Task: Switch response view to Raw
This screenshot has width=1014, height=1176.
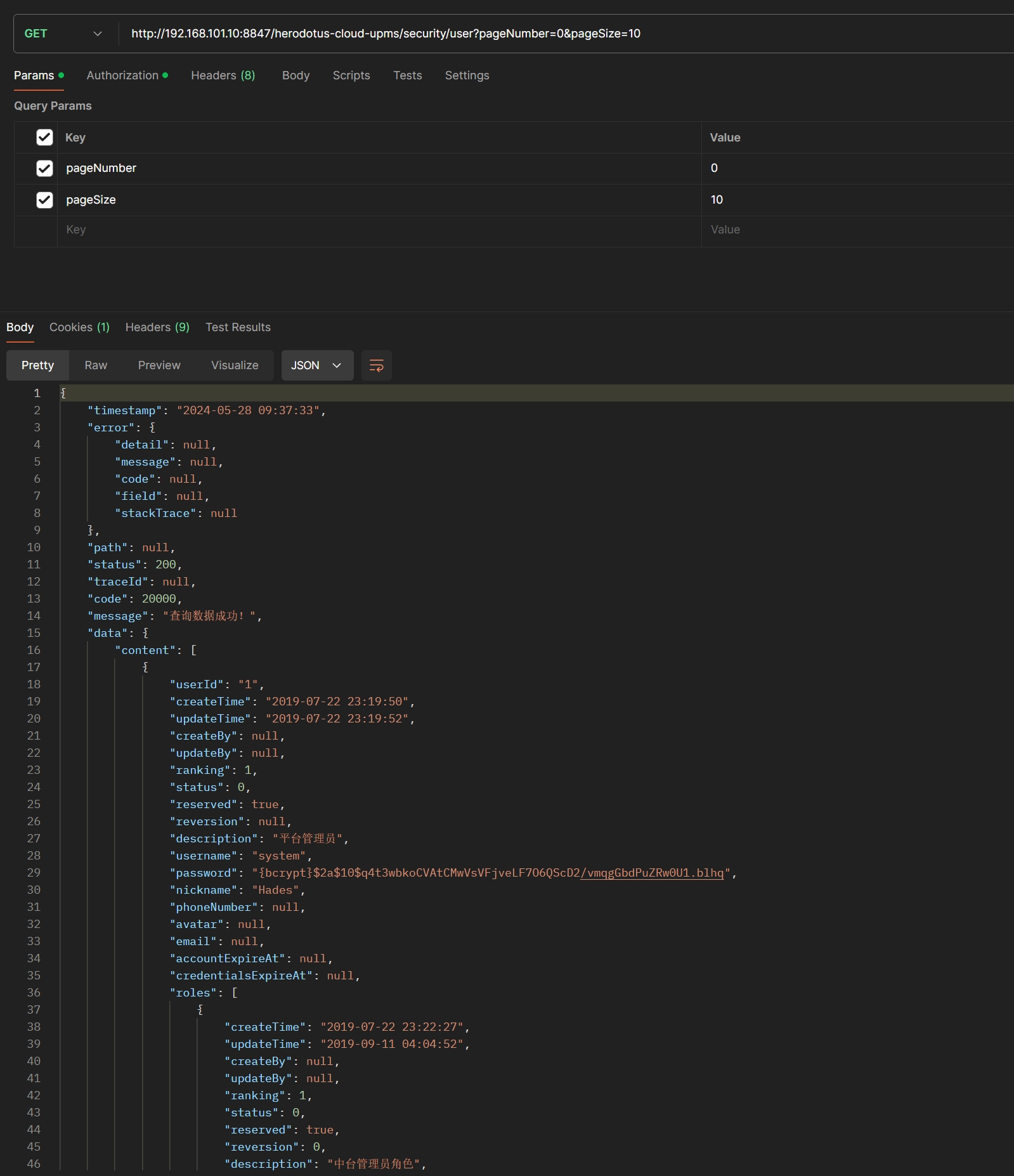Action: (96, 365)
